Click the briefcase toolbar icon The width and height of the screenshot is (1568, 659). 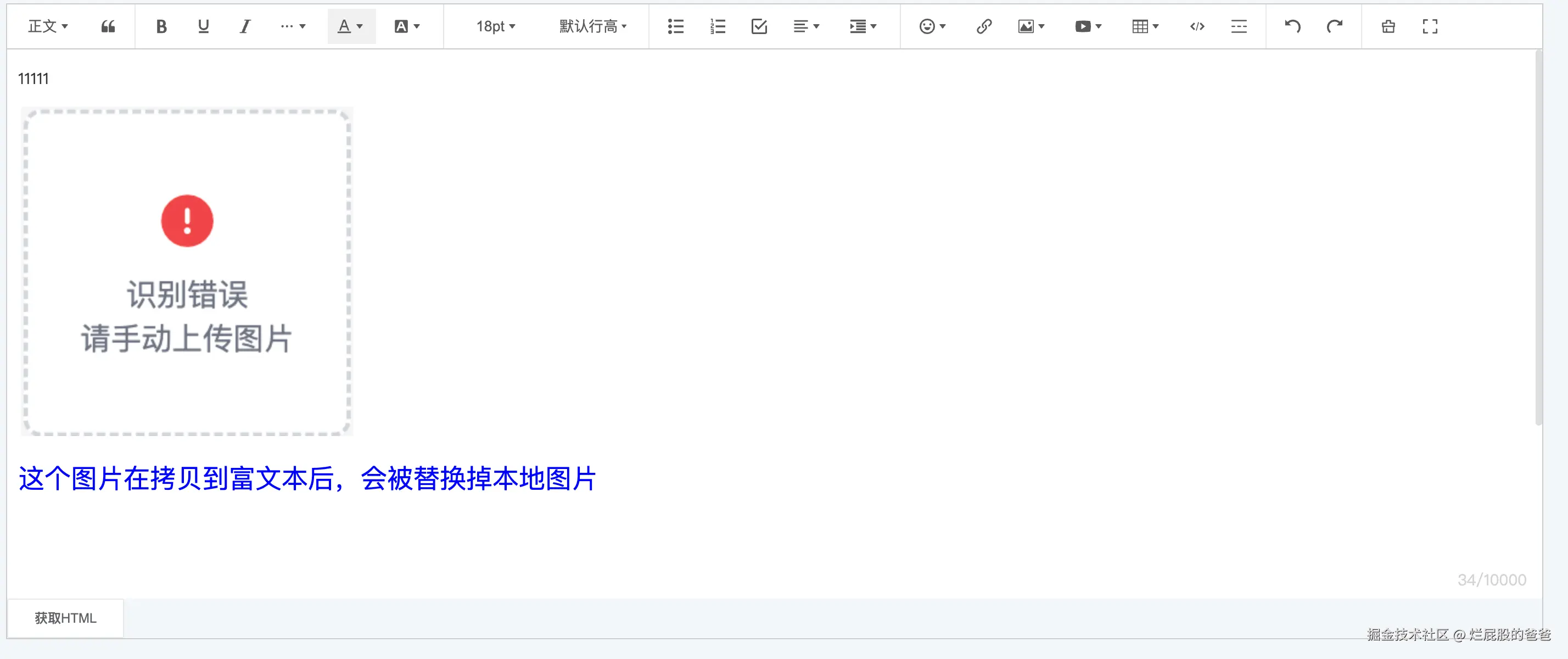pos(1388,26)
